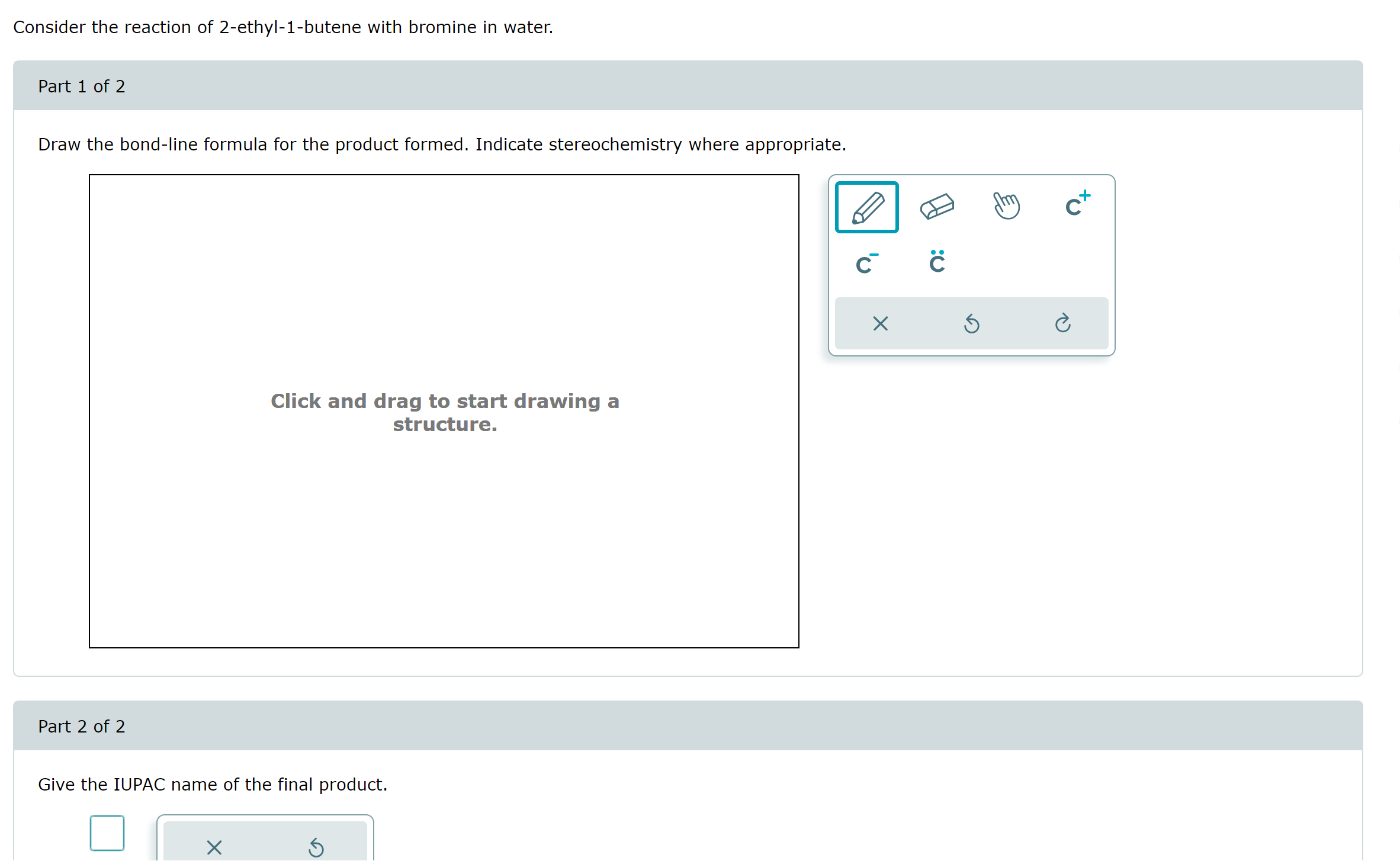Click undo arrow in drawing toolbar

pos(971,323)
